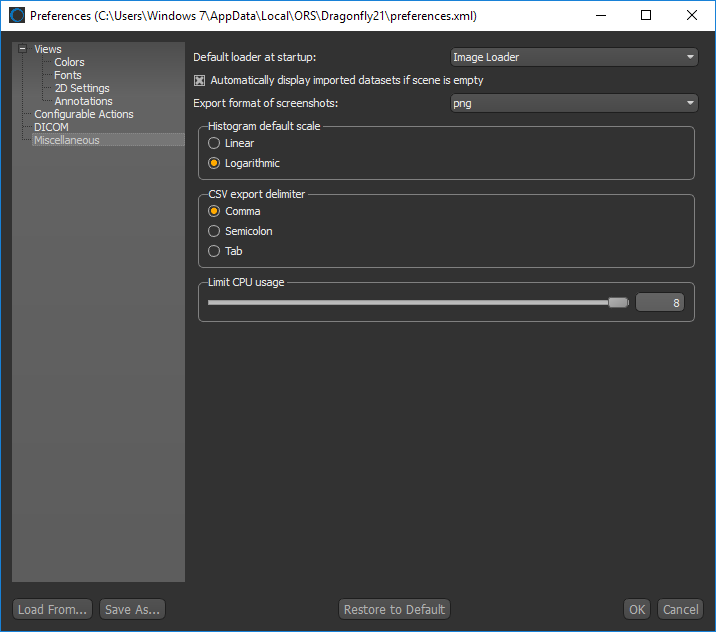The width and height of the screenshot is (716, 632).
Task: Open the Default loader at startup dropdown
Action: pos(573,58)
